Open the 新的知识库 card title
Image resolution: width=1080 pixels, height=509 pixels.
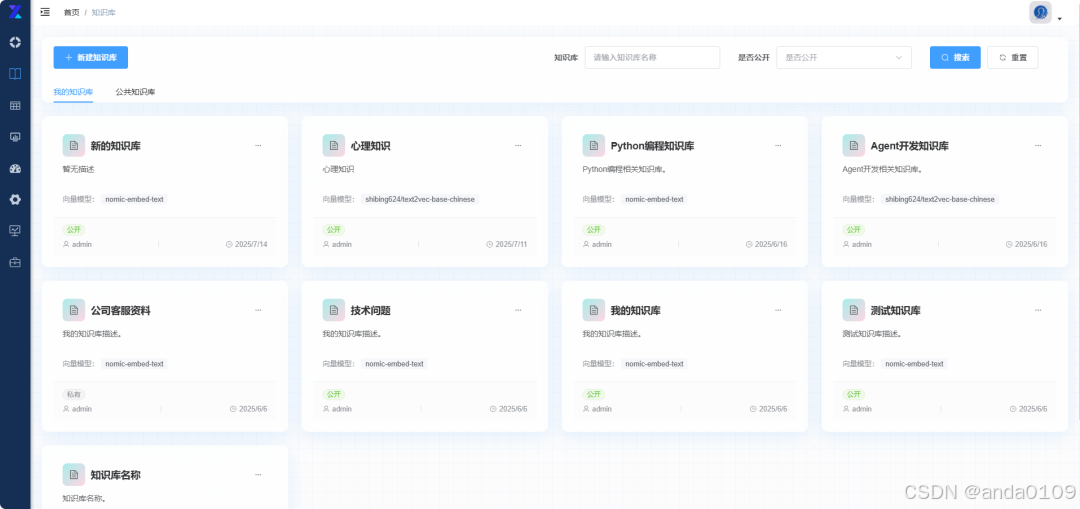pos(116,146)
